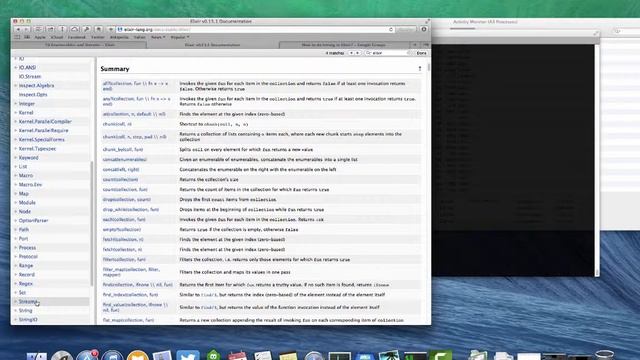
Task: Open the Top Sites grid icon
Action: pos(27,37)
